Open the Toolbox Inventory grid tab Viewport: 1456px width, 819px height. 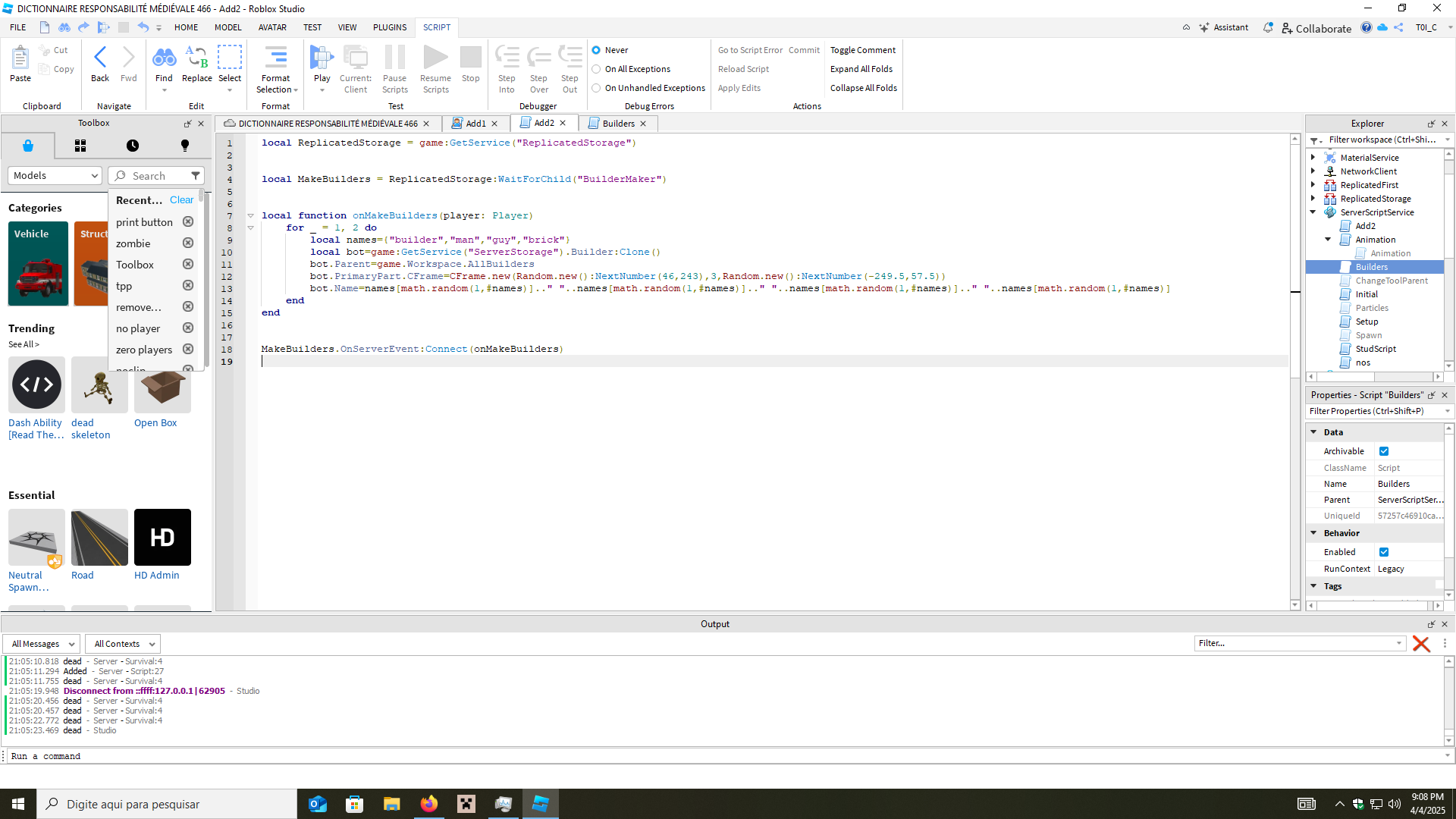(x=80, y=146)
